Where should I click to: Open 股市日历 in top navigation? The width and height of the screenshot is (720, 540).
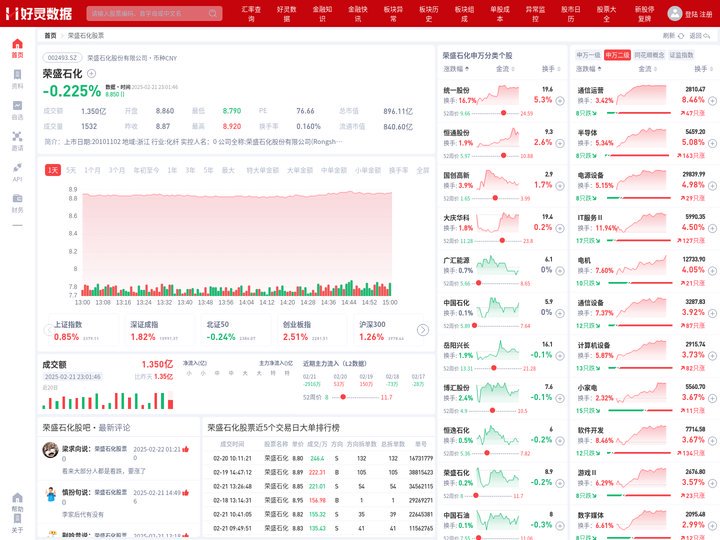571,13
